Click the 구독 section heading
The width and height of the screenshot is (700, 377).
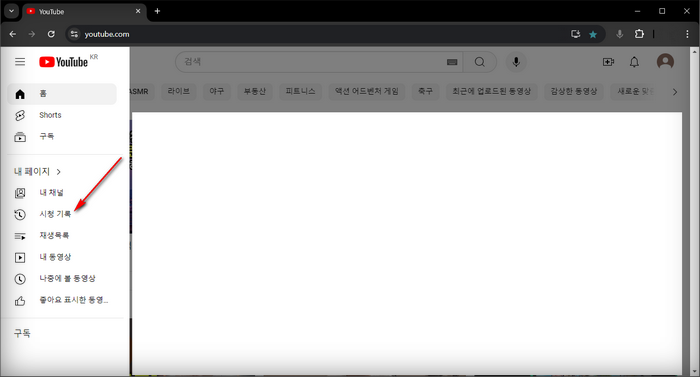(x=22, y=333)
